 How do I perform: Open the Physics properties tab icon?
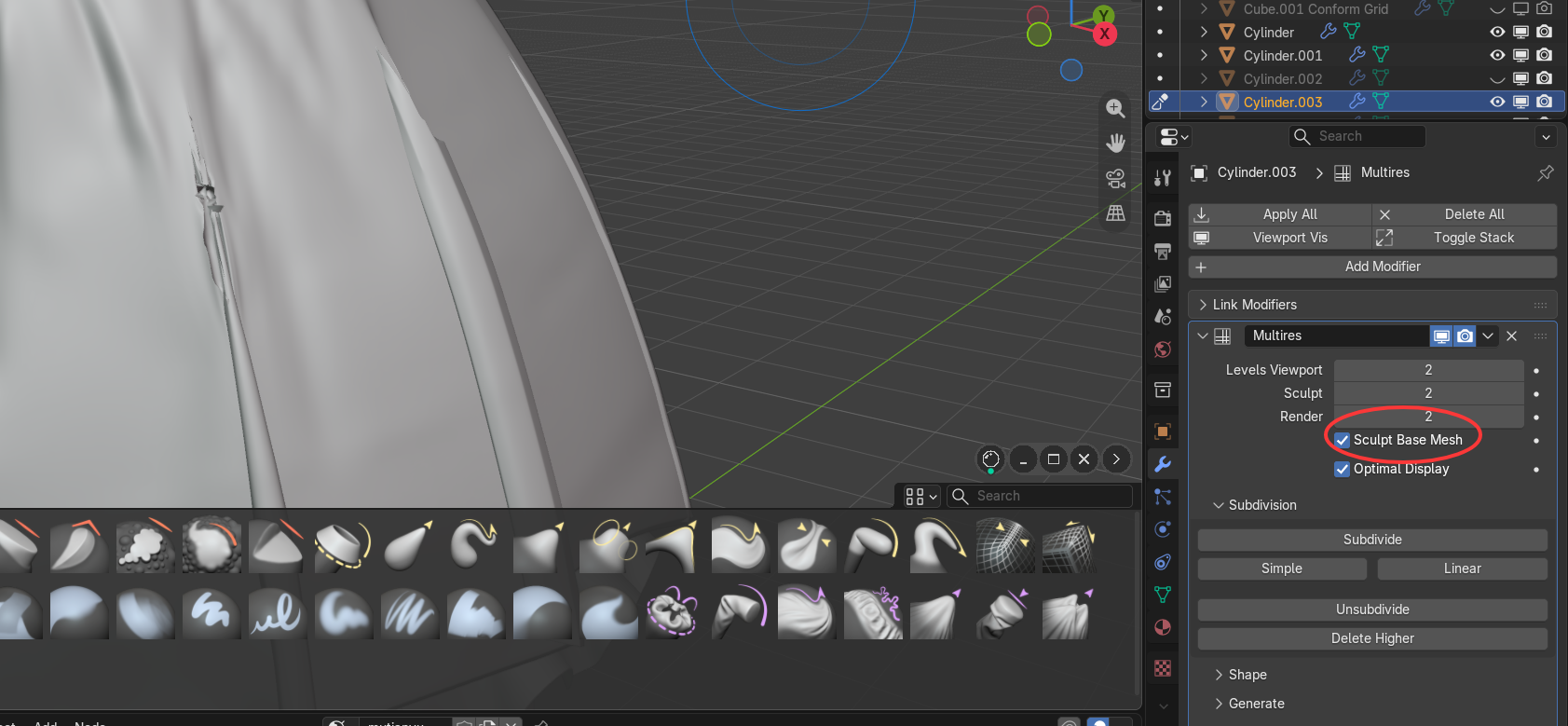(1163, 529)
